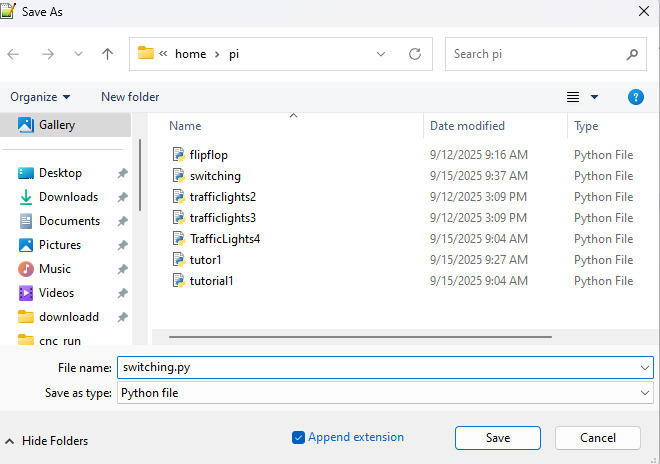
Task: Select the flipflop Python file
Action: pos(209,155)
